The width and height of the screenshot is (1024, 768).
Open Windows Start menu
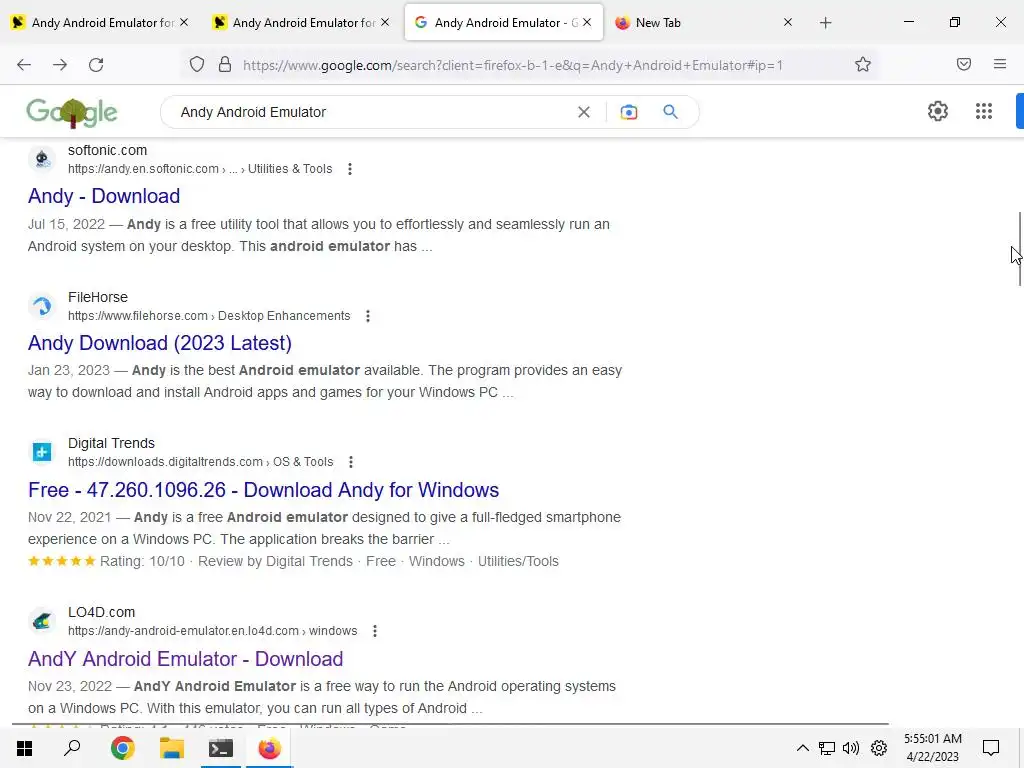click(24, 748)
